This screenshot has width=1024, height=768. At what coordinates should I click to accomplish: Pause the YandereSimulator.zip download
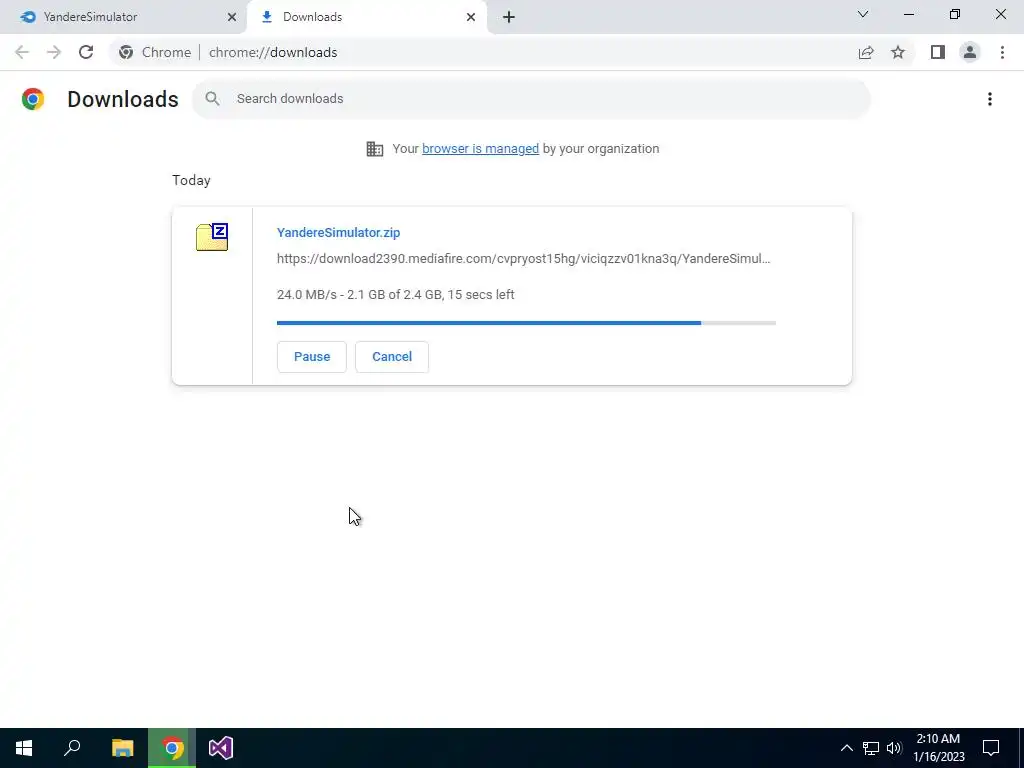pos(312,357)
